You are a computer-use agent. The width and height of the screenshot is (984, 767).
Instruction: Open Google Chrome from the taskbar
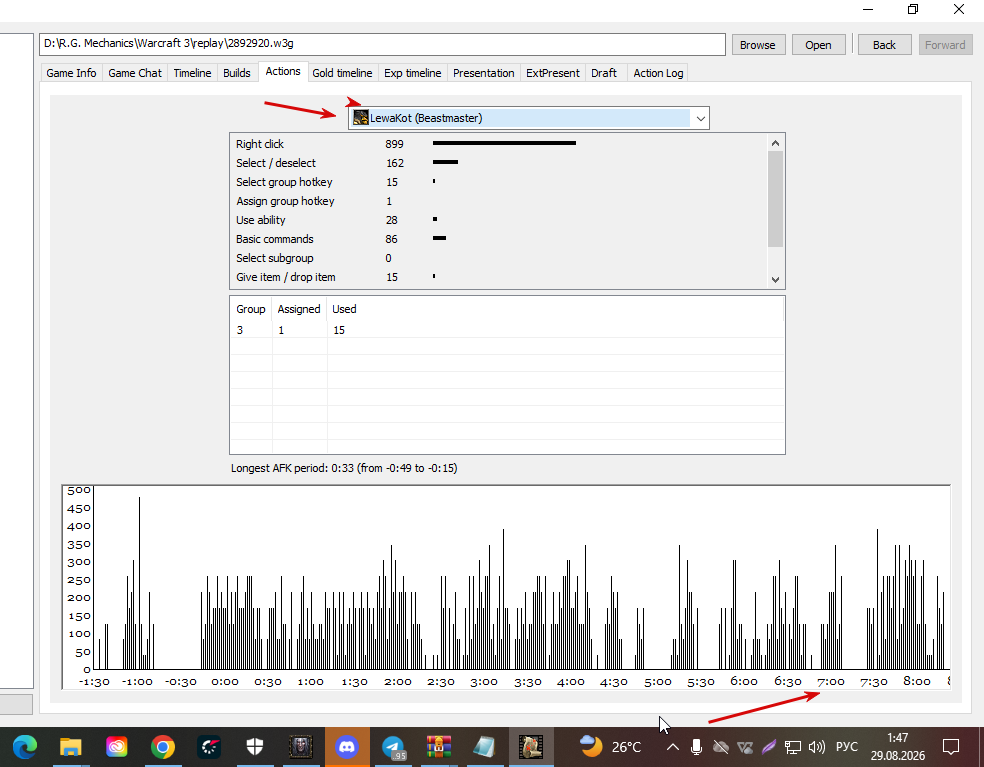(163, 747)
